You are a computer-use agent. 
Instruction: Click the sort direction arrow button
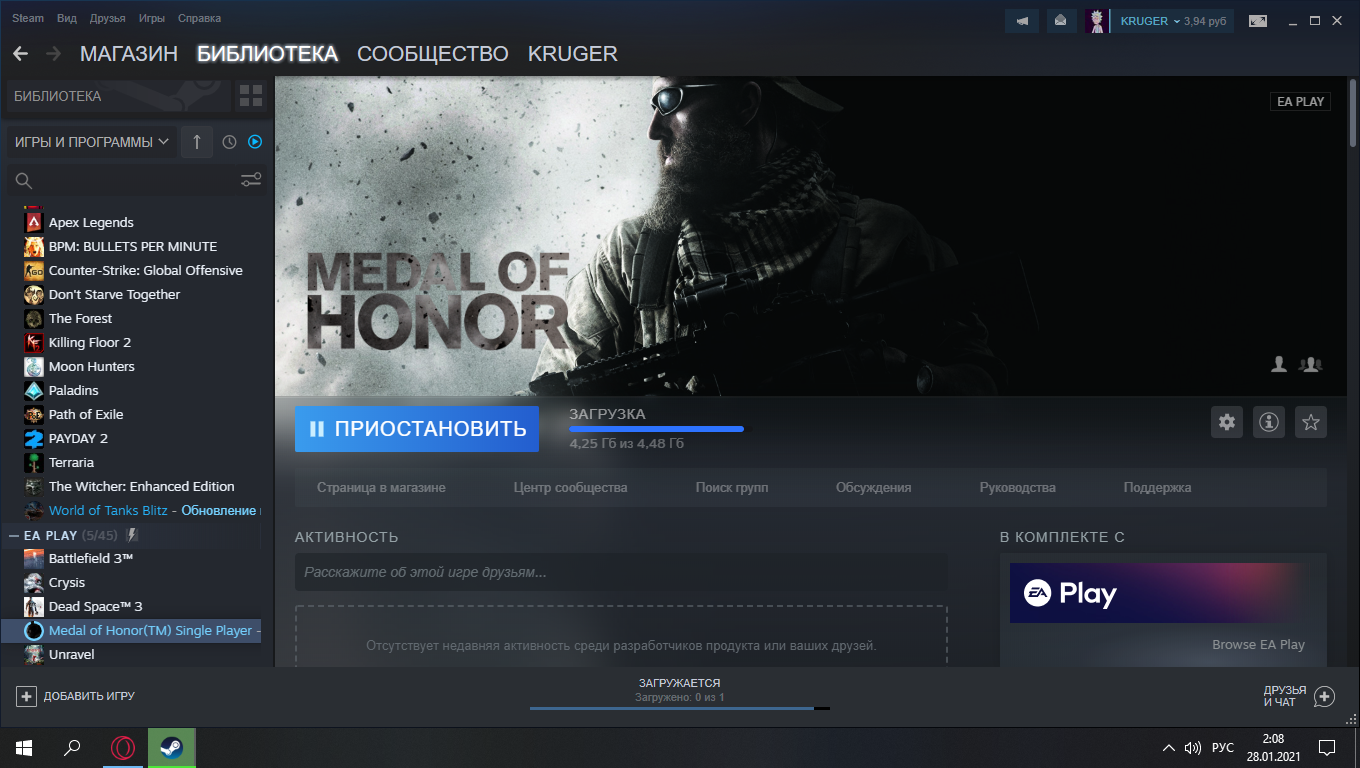[197, 142]
